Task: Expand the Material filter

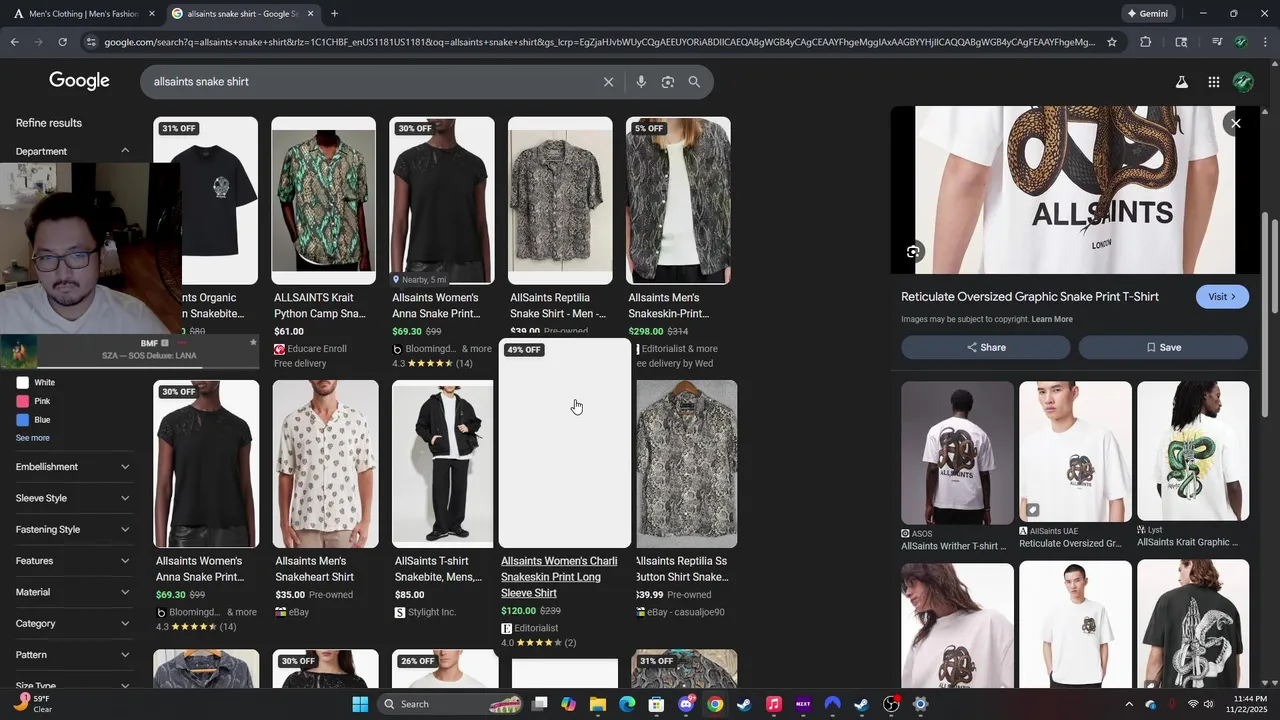Action: coord(72,592)
